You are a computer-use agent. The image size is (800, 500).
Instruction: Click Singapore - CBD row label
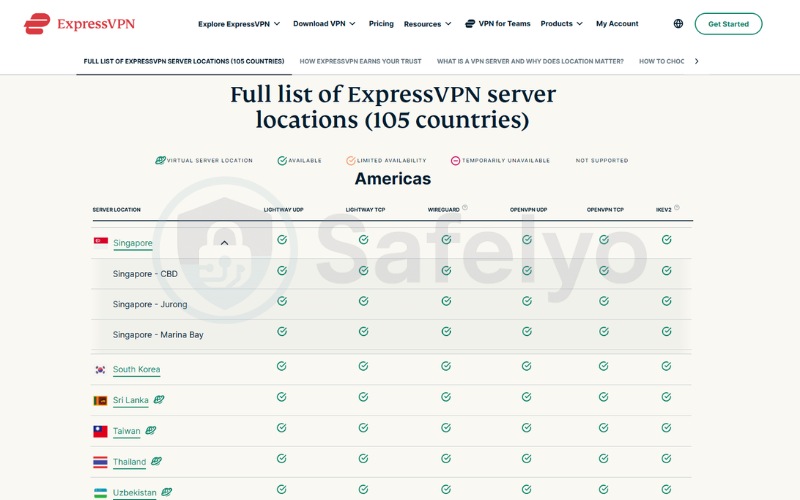pos(145,274)
